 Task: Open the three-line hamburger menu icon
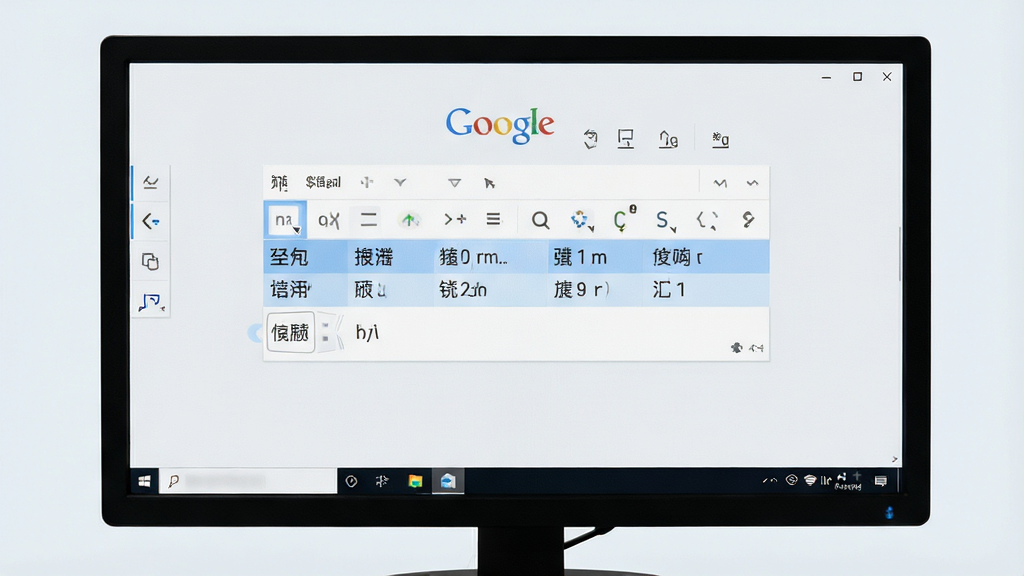(x=493, y=219)
